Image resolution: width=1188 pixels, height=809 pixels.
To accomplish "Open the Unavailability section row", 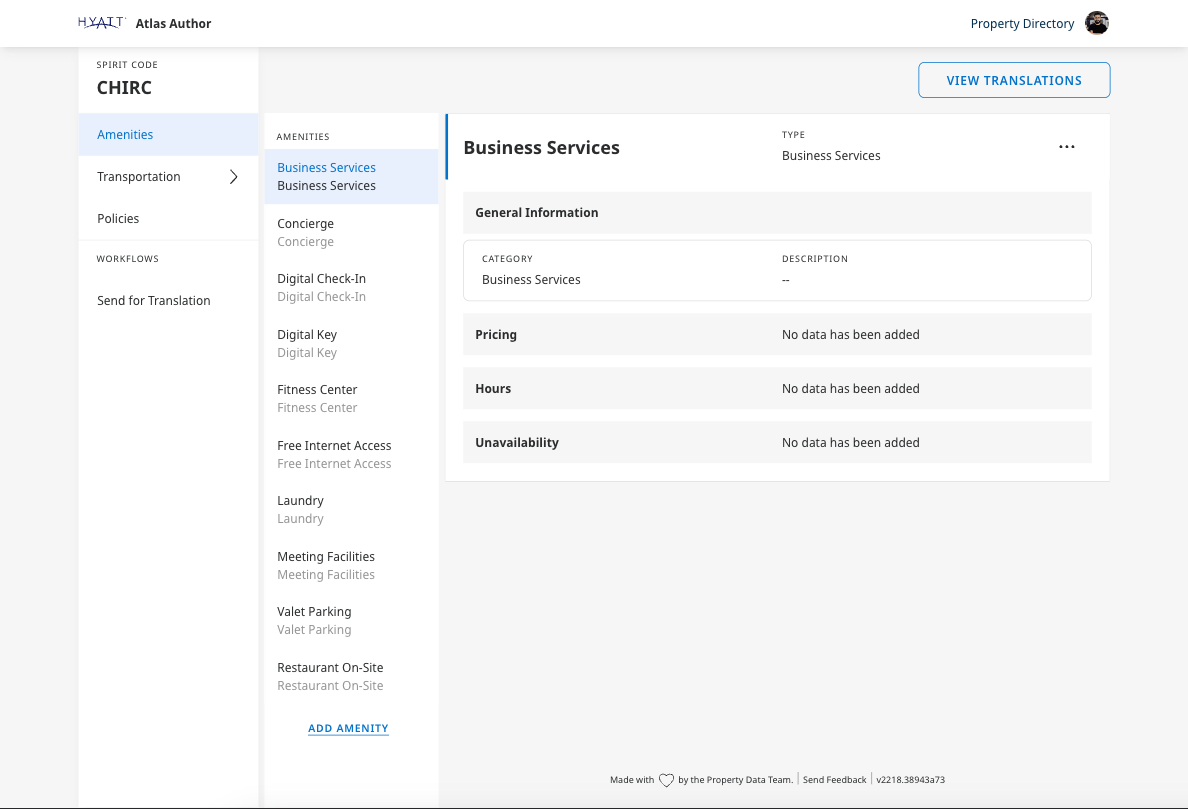I will 777,442.
